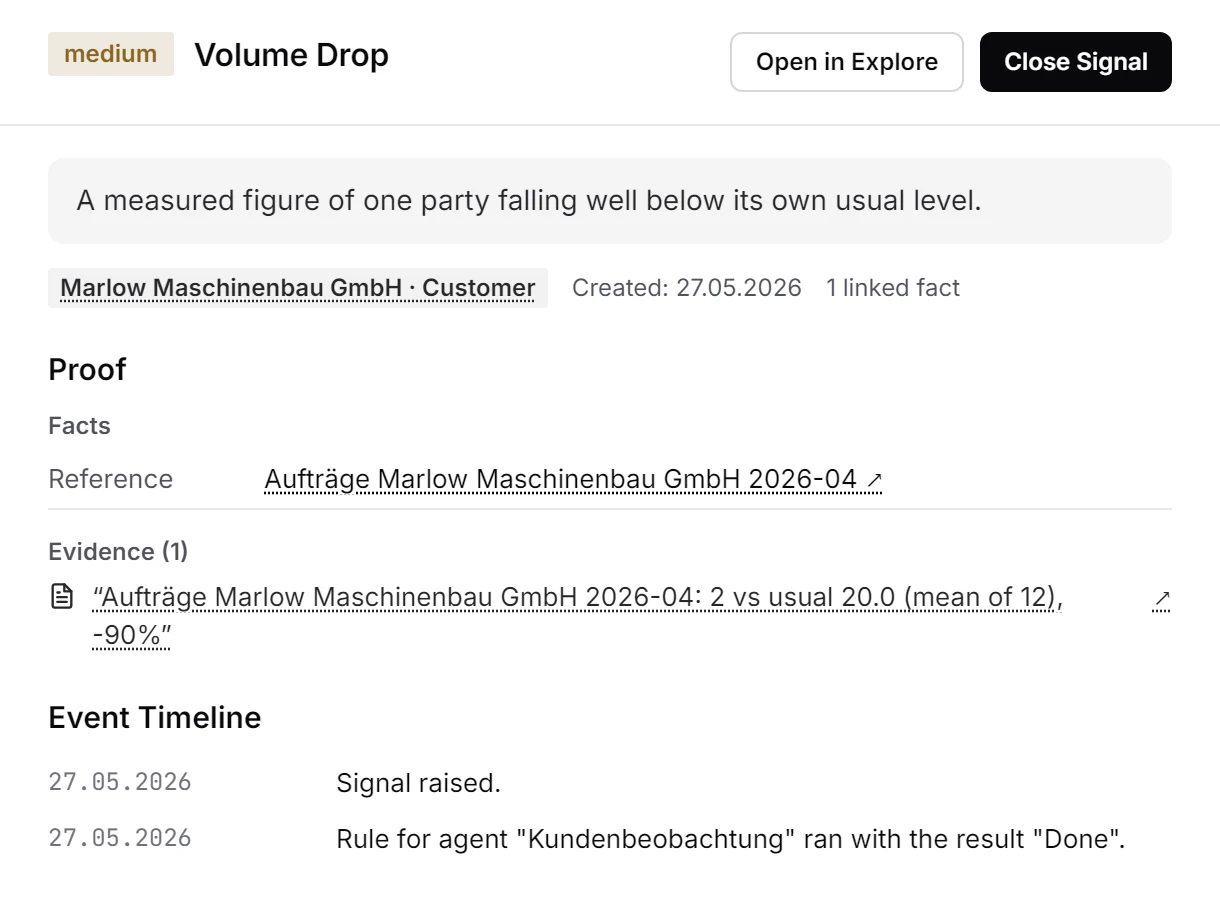Open the Marlow Maschinenbau GmbH customer chip
Viewport: 1220px width, 914px height.
298,288
